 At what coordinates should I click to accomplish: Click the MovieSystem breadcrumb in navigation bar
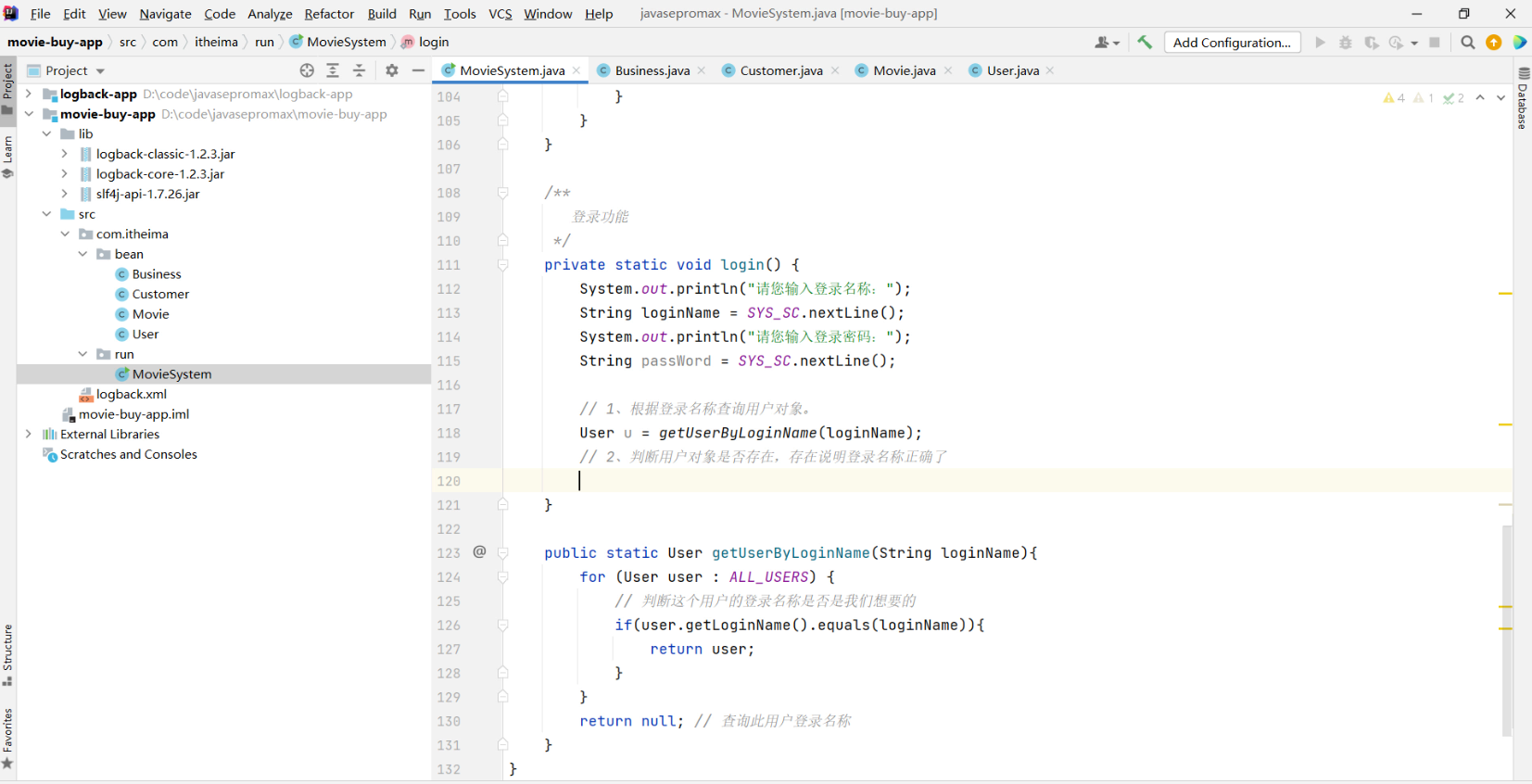point(337,42)
